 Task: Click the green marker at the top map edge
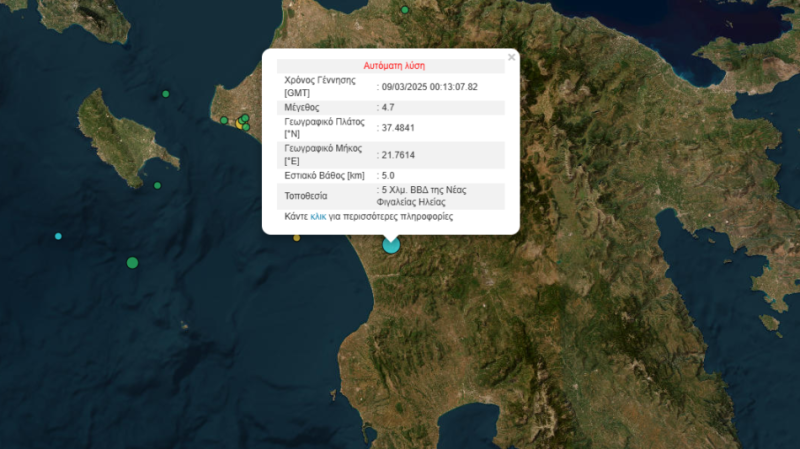point(406,10)
